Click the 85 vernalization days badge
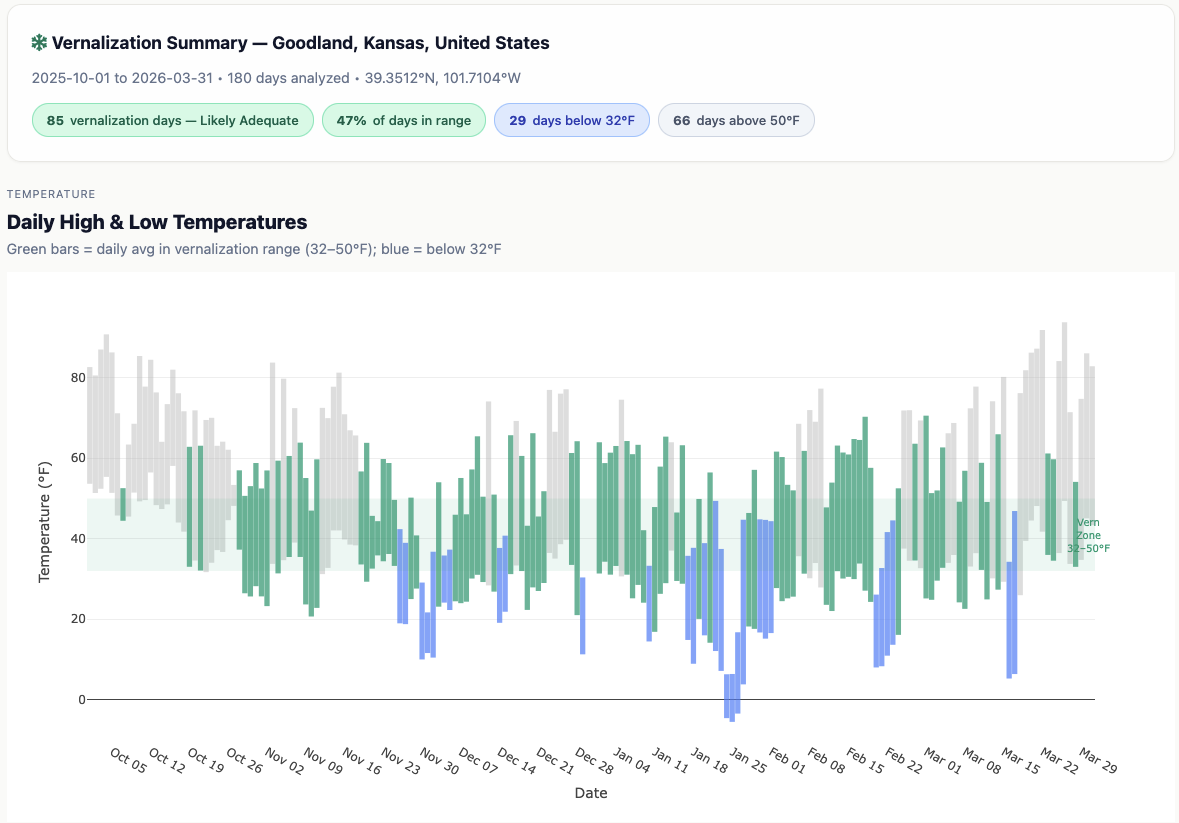The image size is (1179, 823). click(x=173, y=120)
